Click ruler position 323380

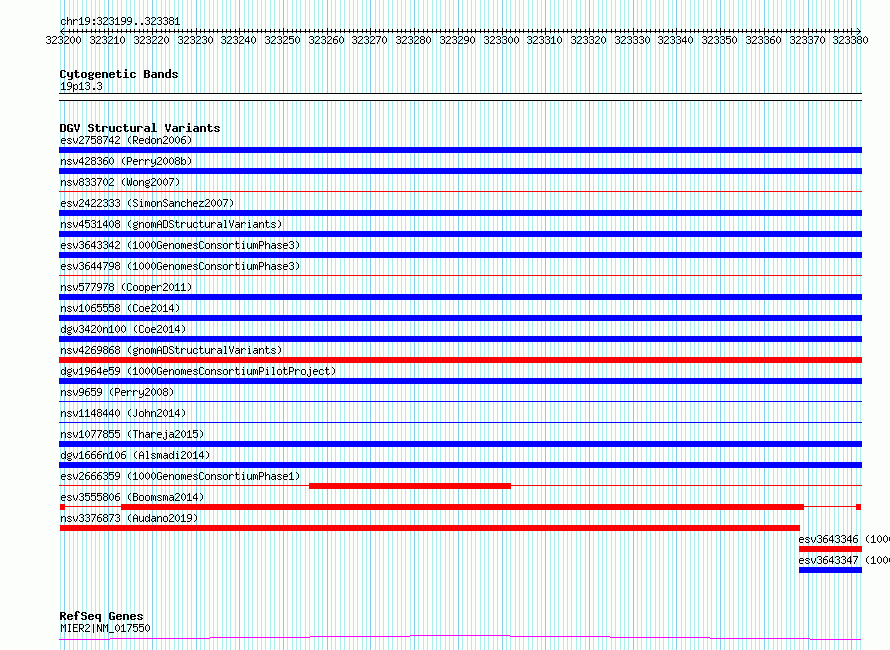pyautogui.click(x=850, y=40)
